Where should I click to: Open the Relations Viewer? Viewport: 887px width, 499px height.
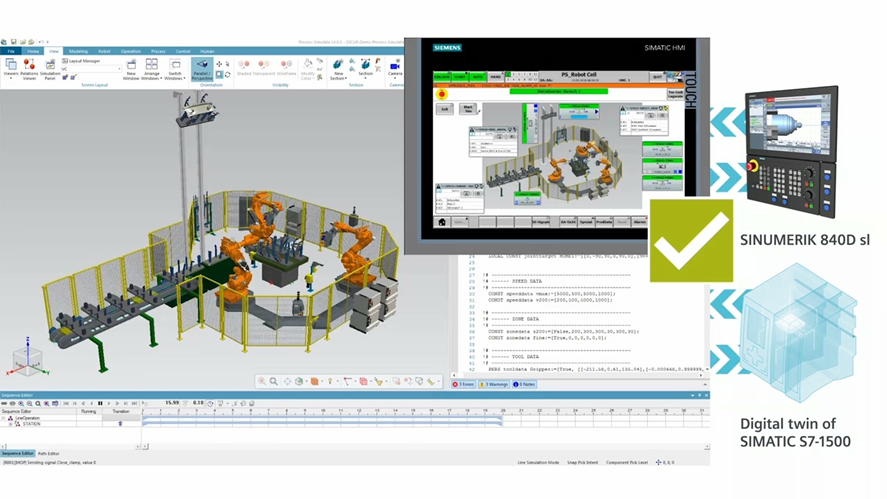coord(29,69)
